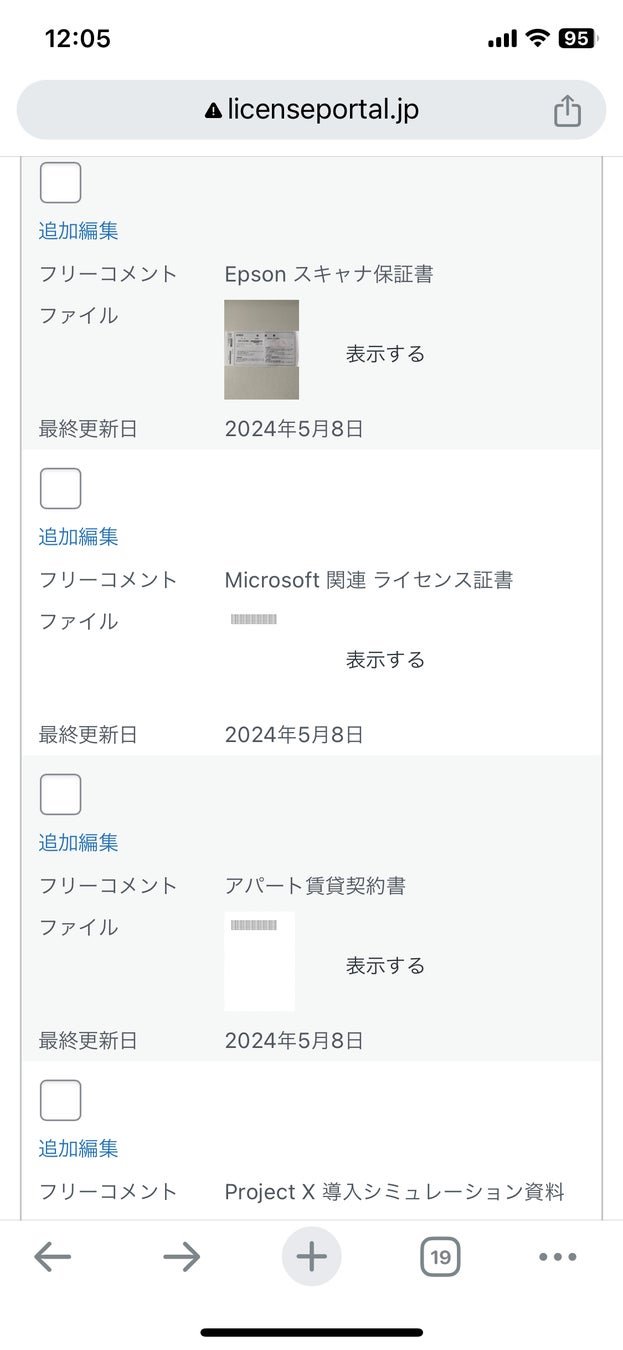The height and width of the screenshot is (1350, 623).
Task: Select the Microsoft 関連 ライセンス証書 checkbox
Action: [60, 489]
